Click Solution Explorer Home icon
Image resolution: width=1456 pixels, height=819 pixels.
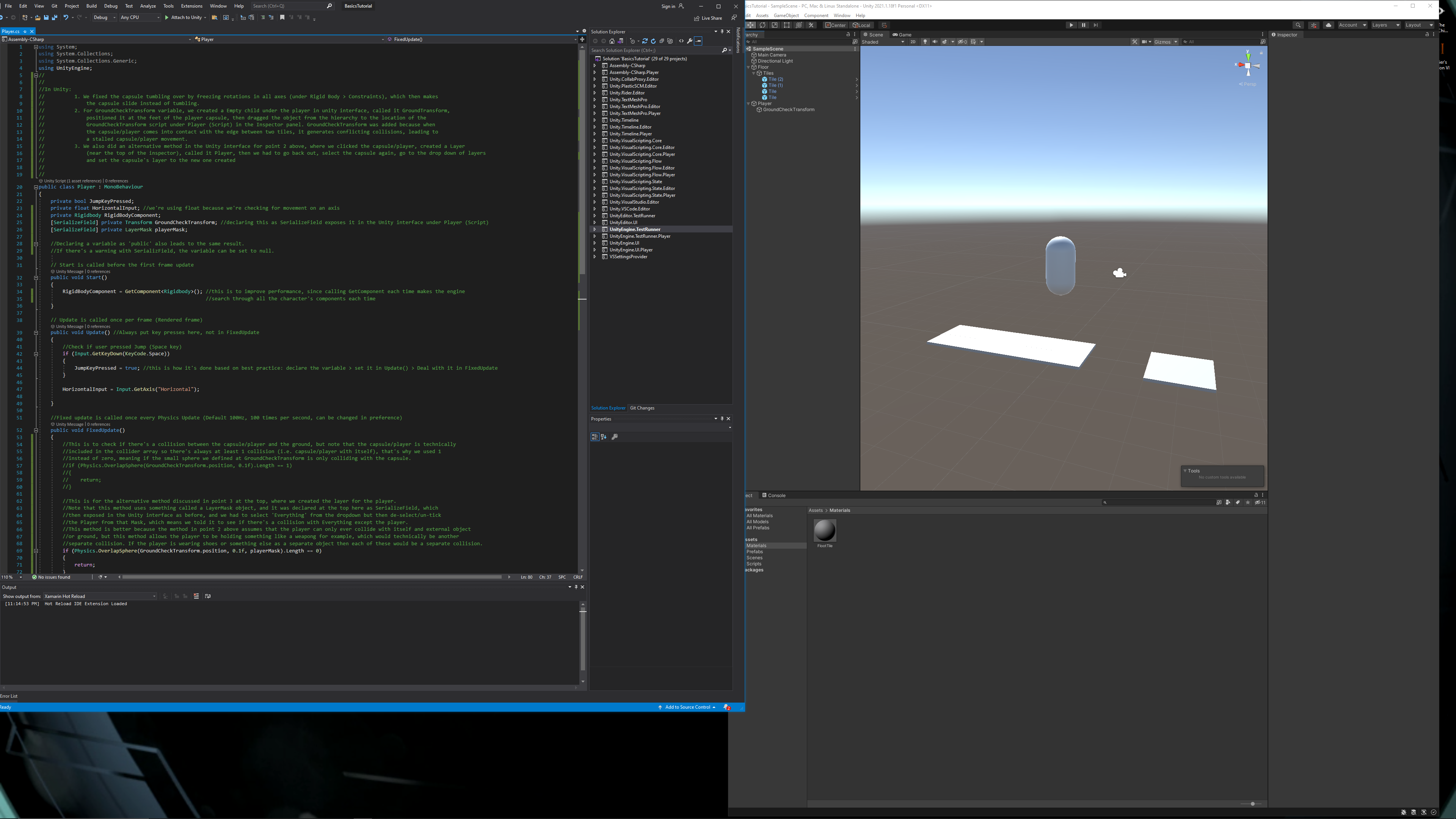tap(612, 41)
